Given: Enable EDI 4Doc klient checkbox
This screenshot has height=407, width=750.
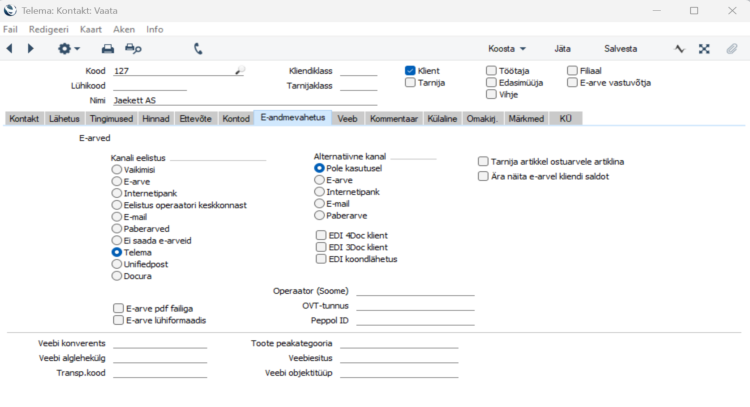Looking at the screenshot, I should (321, 235).
